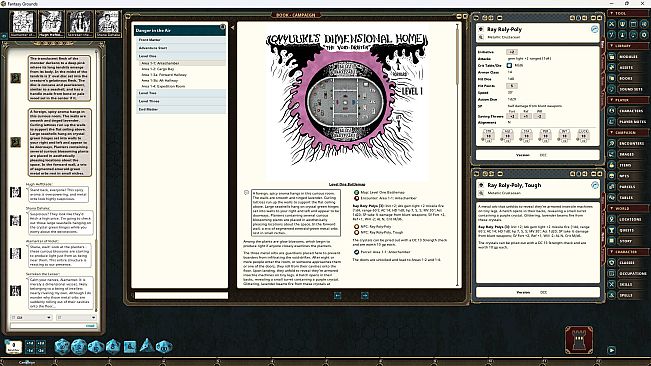Open the Classes list
The width and height of the screenshot is (651, 366).
point(627,263)
